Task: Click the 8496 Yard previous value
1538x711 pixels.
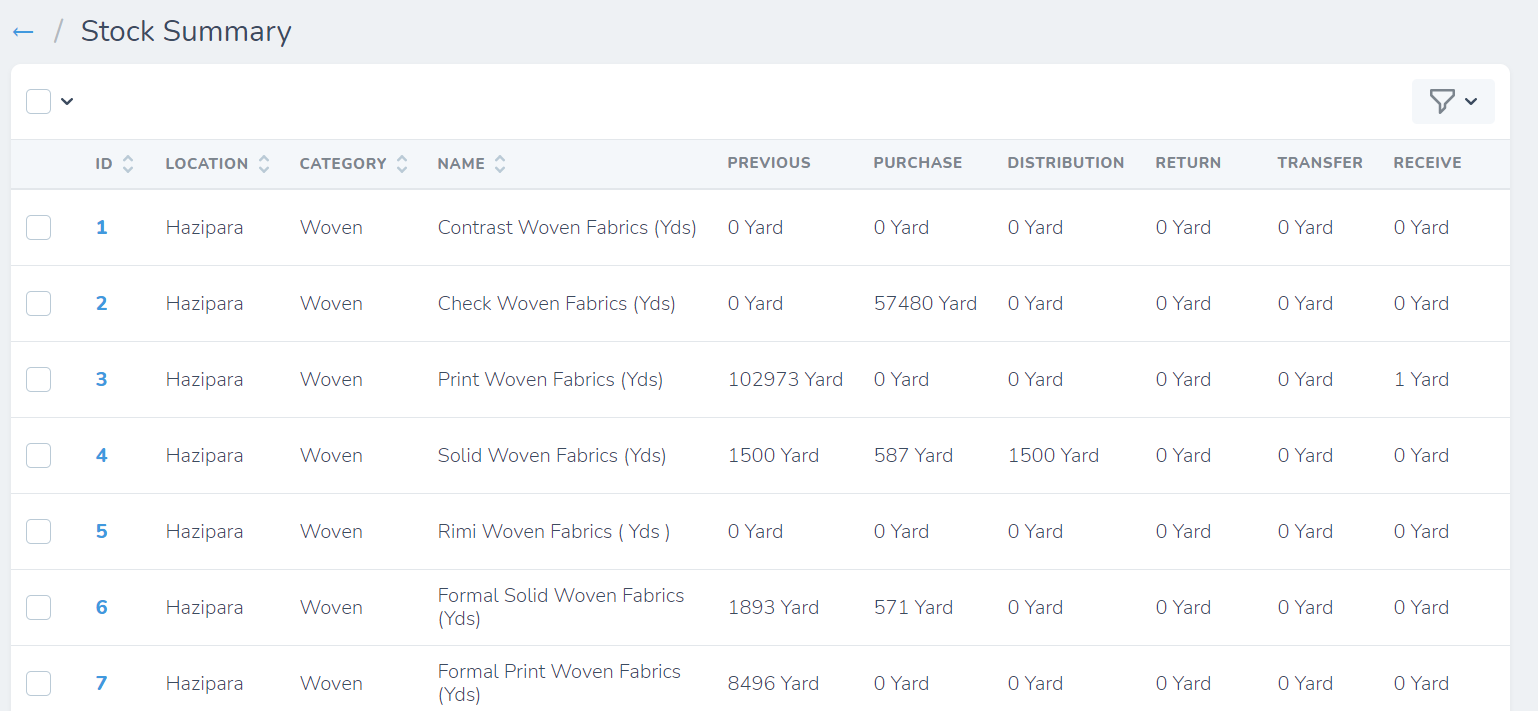Action: click(x=773, y=683)
